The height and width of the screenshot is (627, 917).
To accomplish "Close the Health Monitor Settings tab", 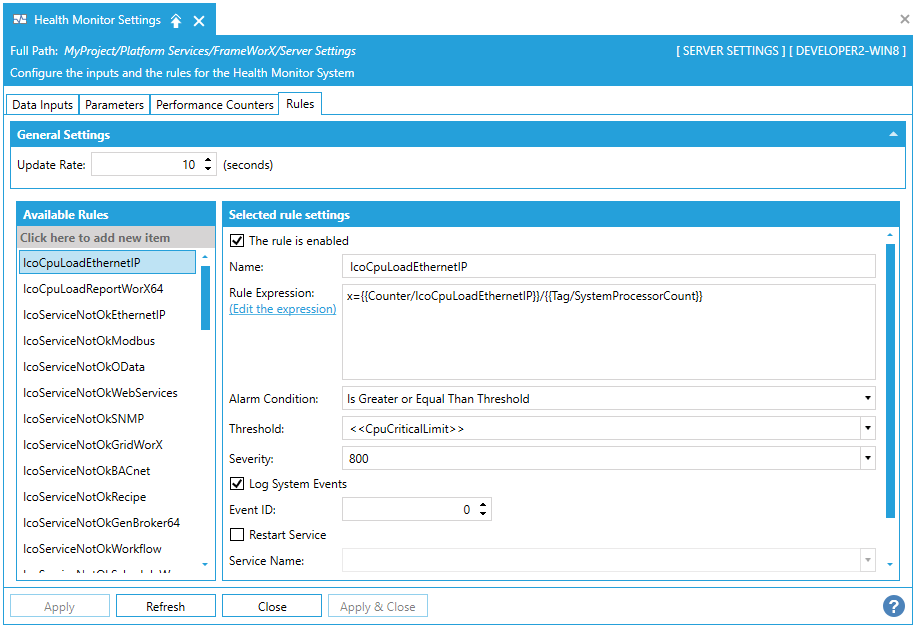I will pyautogui.click(x=199, y=21).
